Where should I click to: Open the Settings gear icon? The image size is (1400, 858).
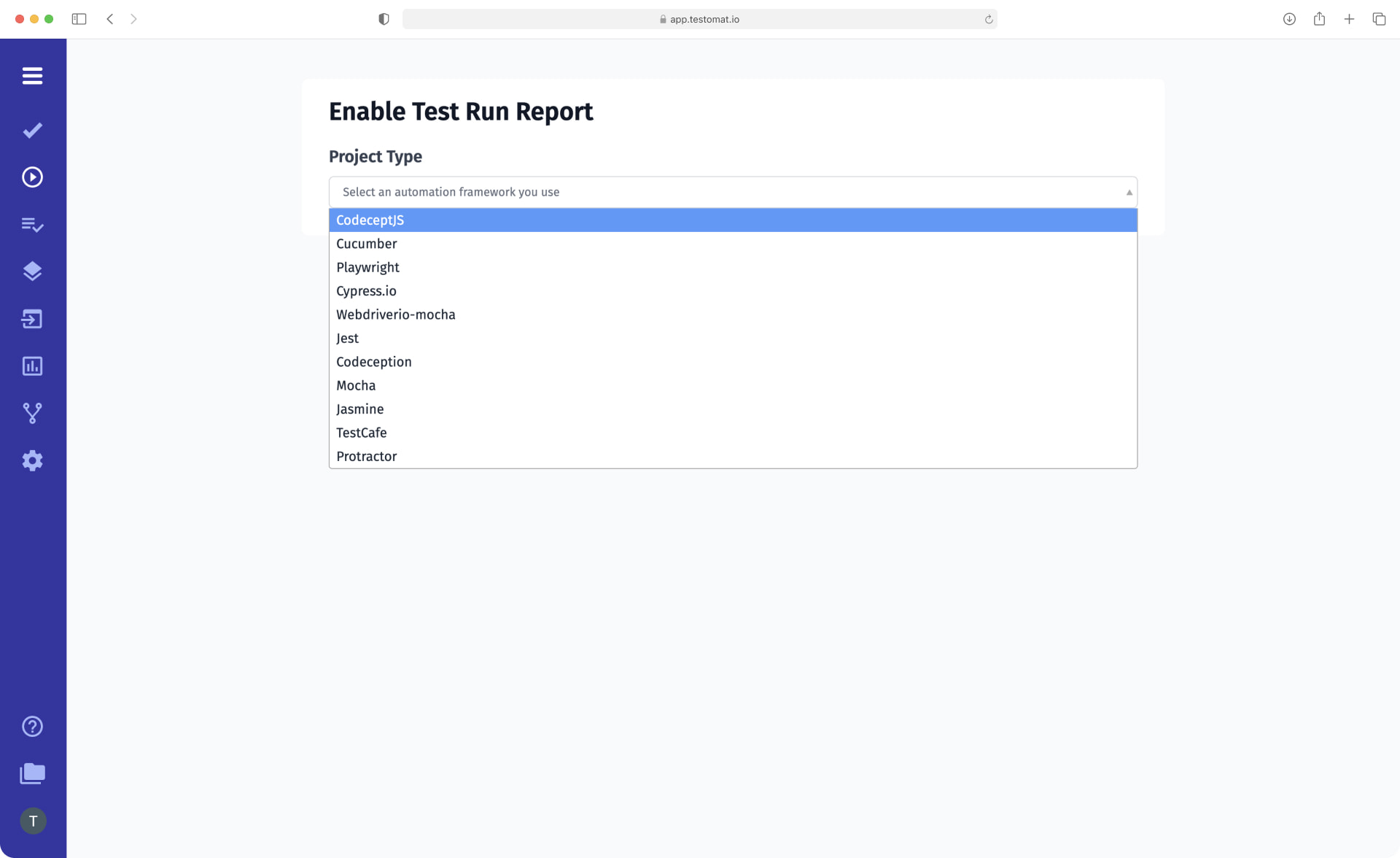pos(32,460)
